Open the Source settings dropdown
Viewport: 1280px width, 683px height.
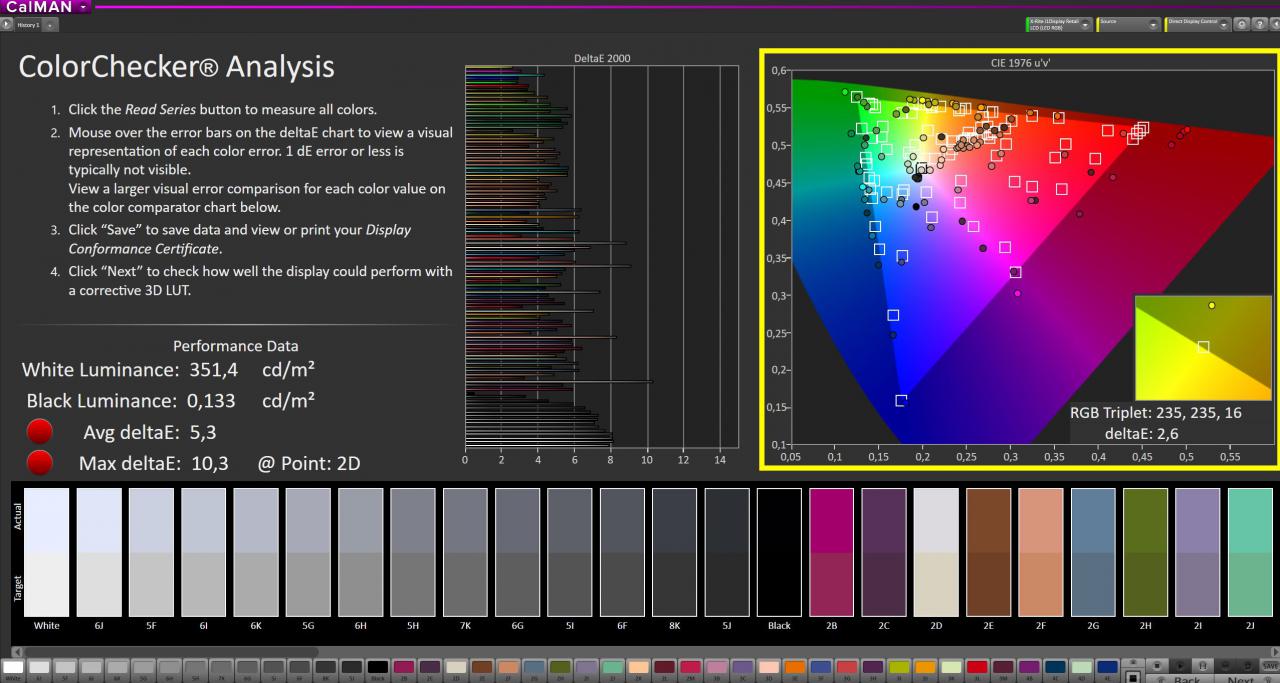point(1128,23)
